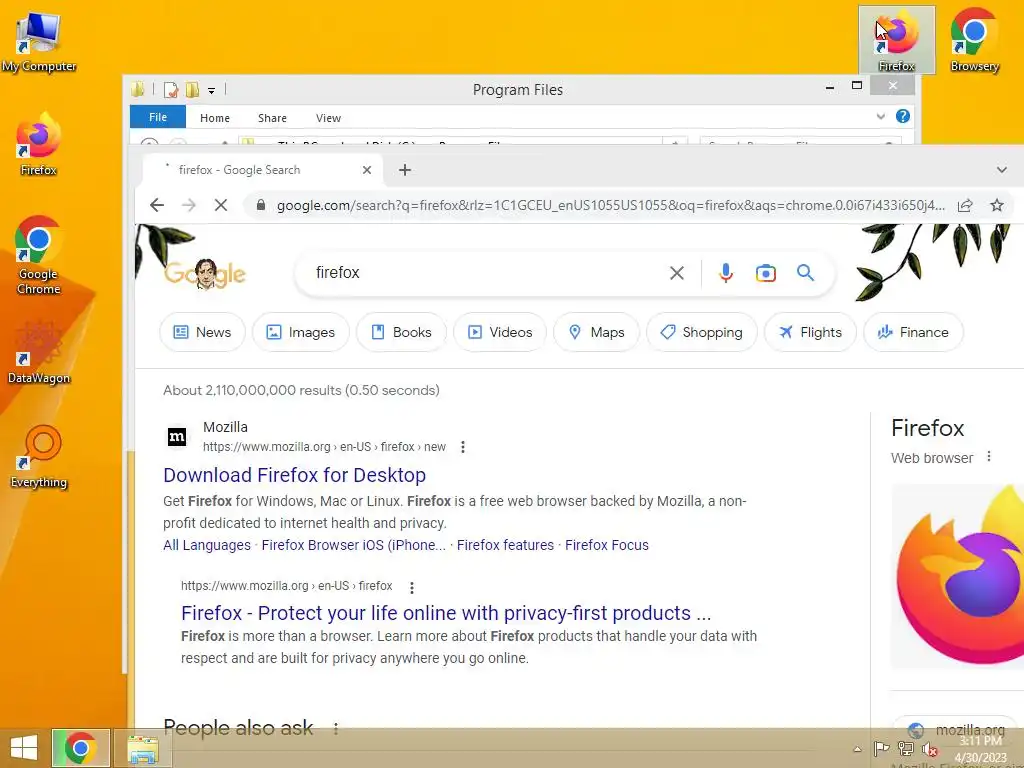Open Firefox knowledge panel more options
The height and width of the screenshot is (768, 1024).
[989, 456]
